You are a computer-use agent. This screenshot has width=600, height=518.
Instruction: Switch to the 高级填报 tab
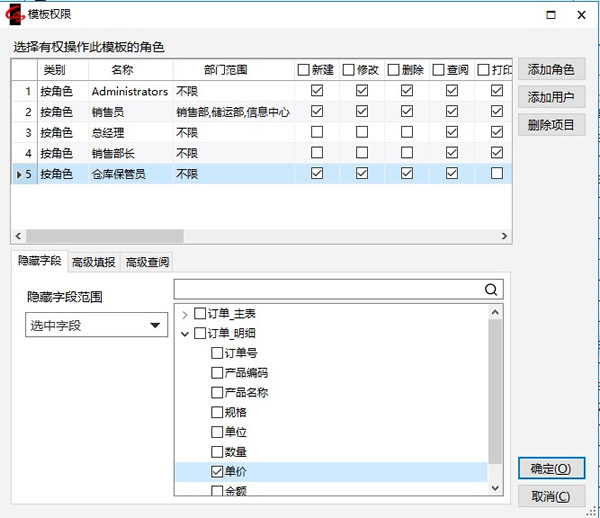tap(93, 262)
